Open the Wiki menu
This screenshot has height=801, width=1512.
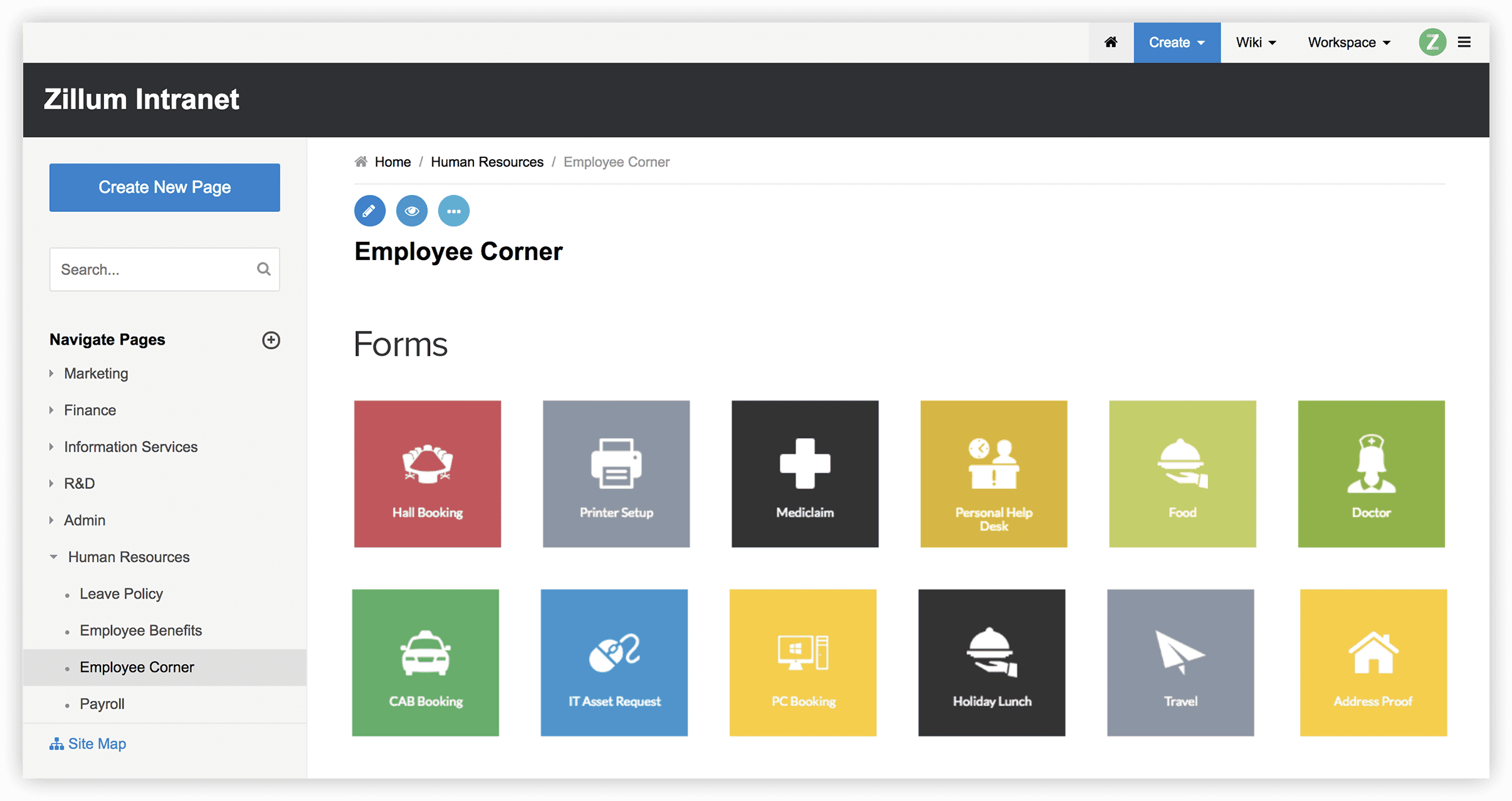click(x=1256, y=42)
